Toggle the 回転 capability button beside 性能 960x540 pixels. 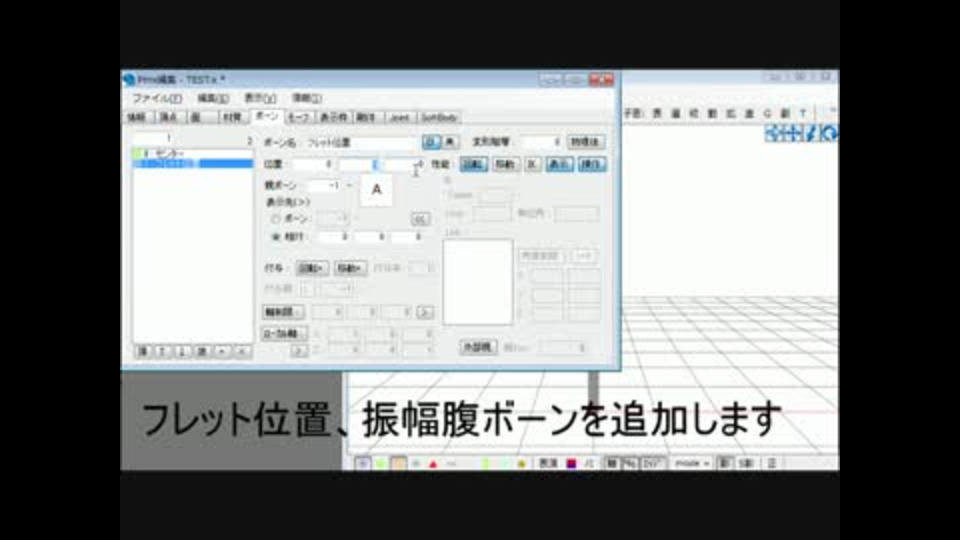[x=473, y=164]
